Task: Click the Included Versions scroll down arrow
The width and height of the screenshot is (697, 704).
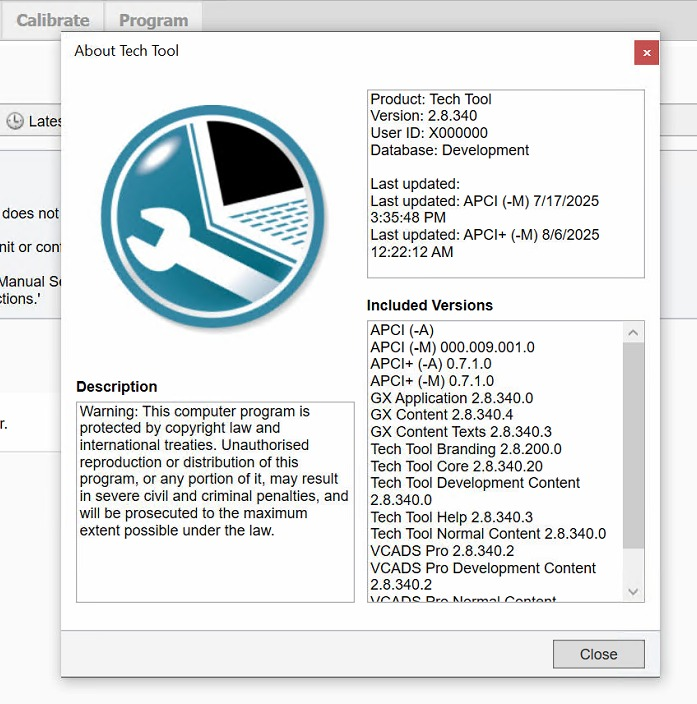Action: click(x=633, y=592)
